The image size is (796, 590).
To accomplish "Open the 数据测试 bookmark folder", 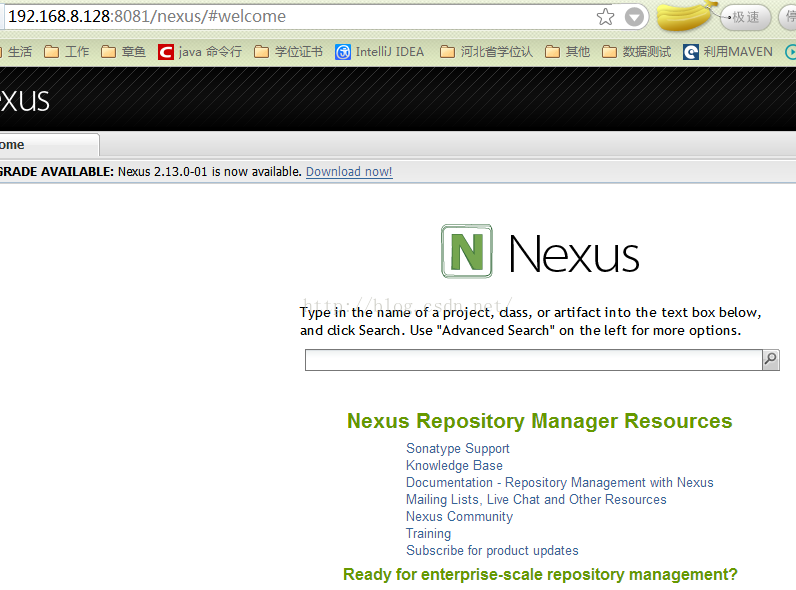I will click(637, 52).
